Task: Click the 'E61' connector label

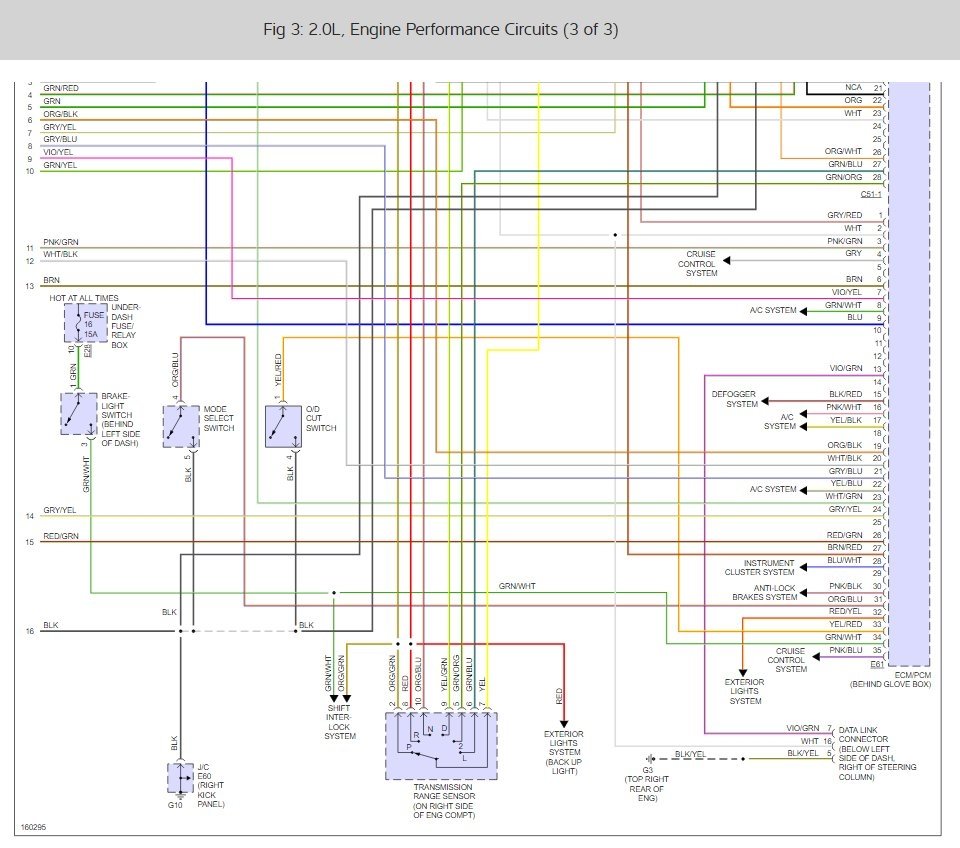Action: tap(877, 664)
